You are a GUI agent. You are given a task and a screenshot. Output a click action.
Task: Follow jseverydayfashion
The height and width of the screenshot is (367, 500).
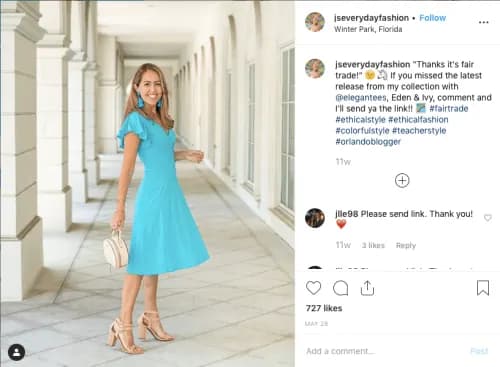(432, 18)
